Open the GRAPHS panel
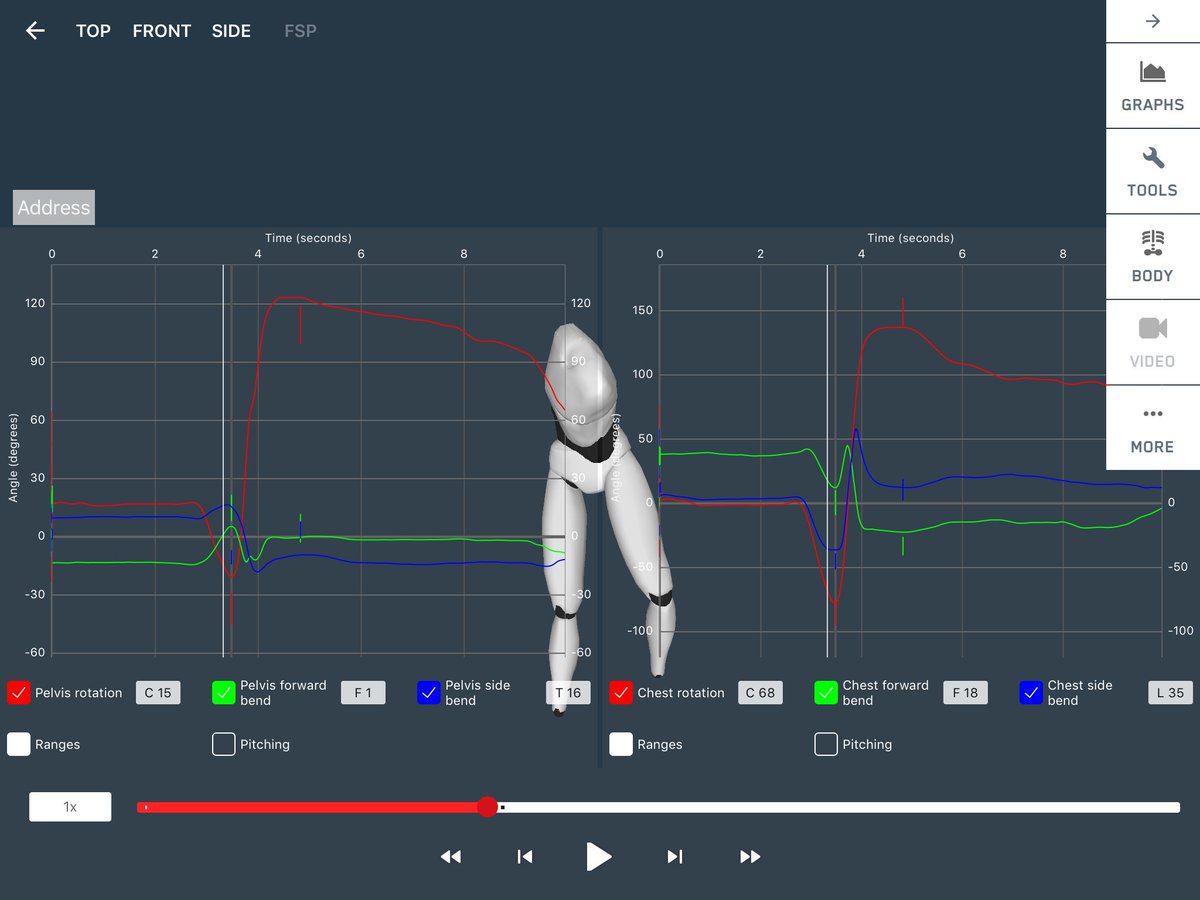Screen dimensions: 1200x900 [x=1151, y=85]
